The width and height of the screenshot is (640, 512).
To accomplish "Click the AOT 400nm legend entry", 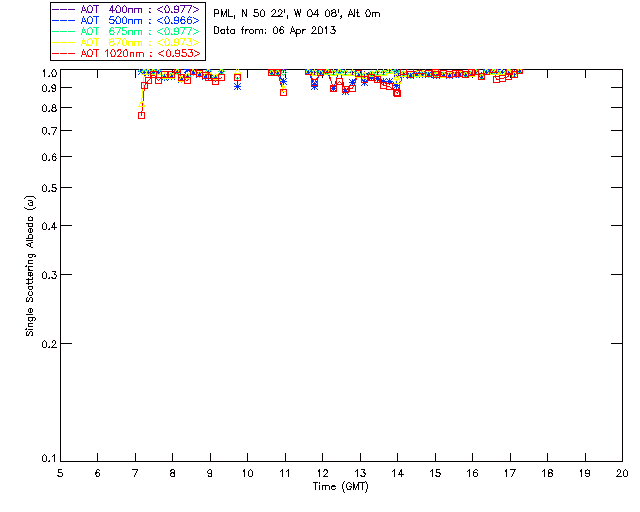I will 126,9.
